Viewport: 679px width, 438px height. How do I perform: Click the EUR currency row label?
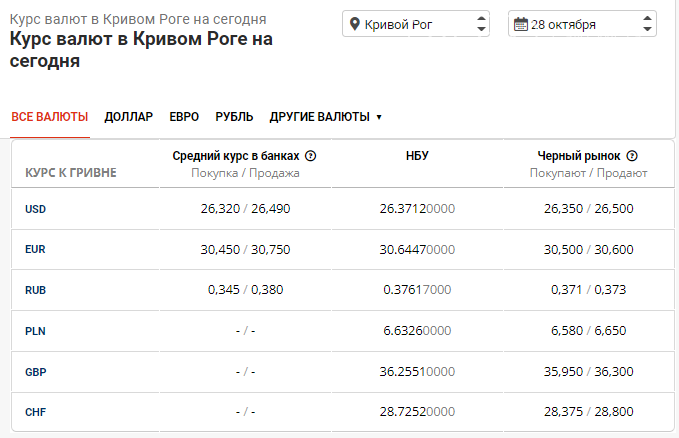click(36, 250)
